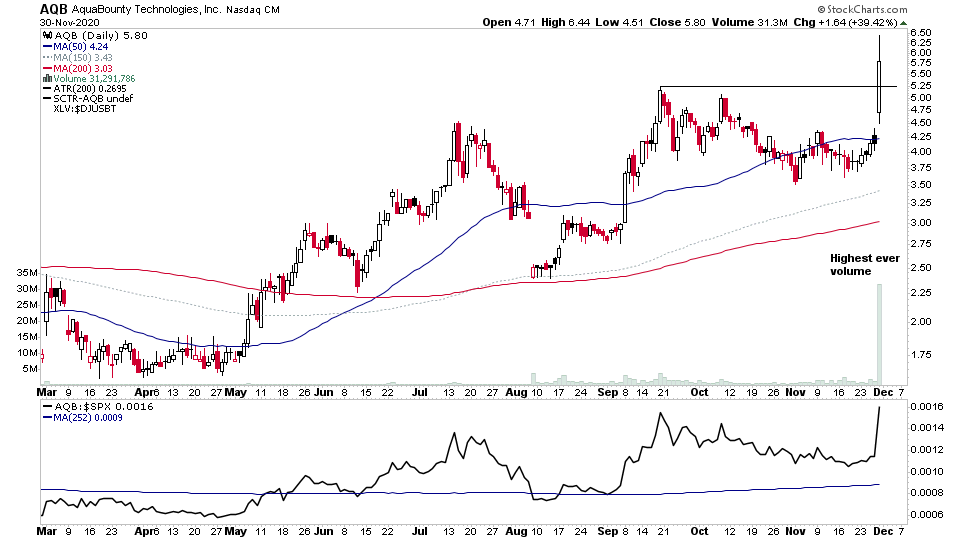This screenshot has height=540, width=960.
Task: Click the MA(50) 4.24 legend entry
Action: [80, 47]
